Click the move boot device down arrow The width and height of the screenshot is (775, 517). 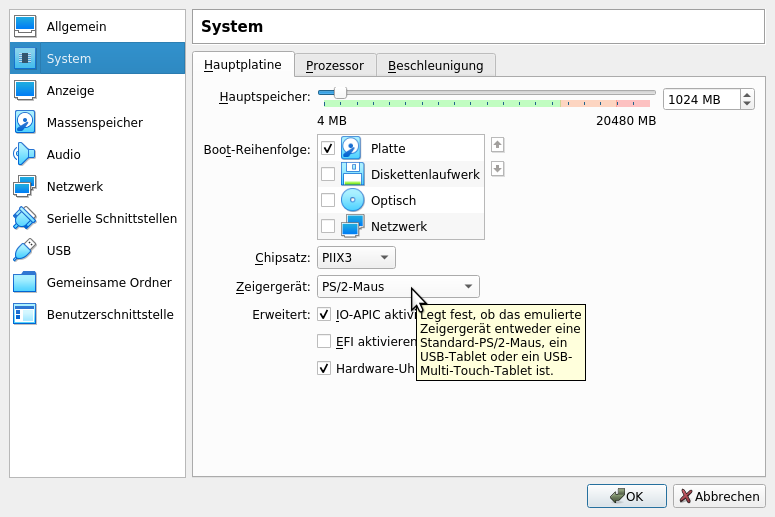(x=497, y=169)
